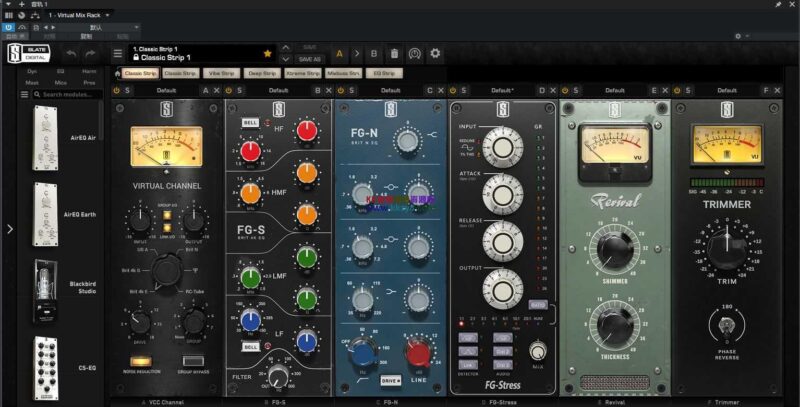Solo the FG-Stress module with S

tap(464, 90)
